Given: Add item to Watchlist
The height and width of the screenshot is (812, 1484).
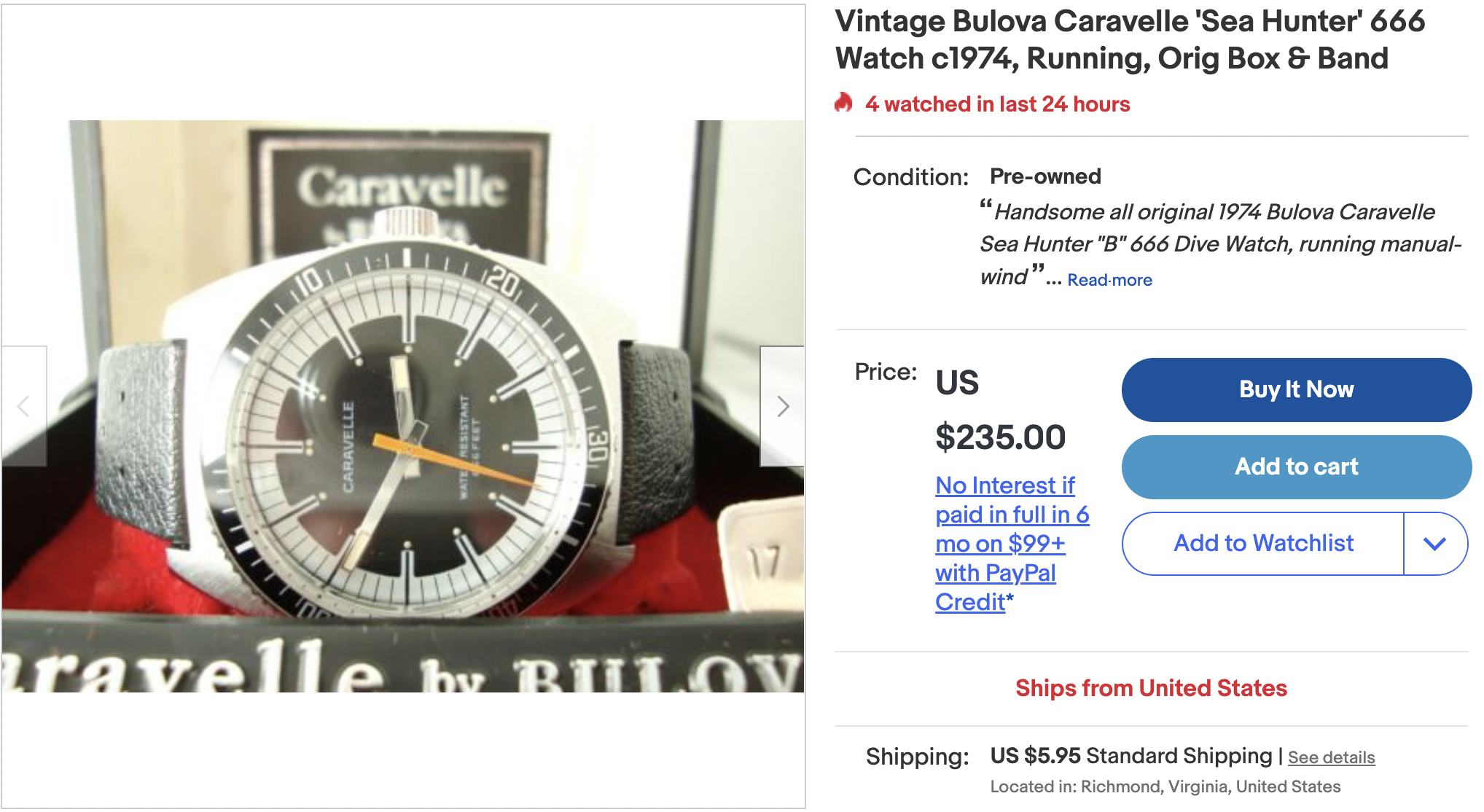Looking at the screenshot, I should point(1263,544).
